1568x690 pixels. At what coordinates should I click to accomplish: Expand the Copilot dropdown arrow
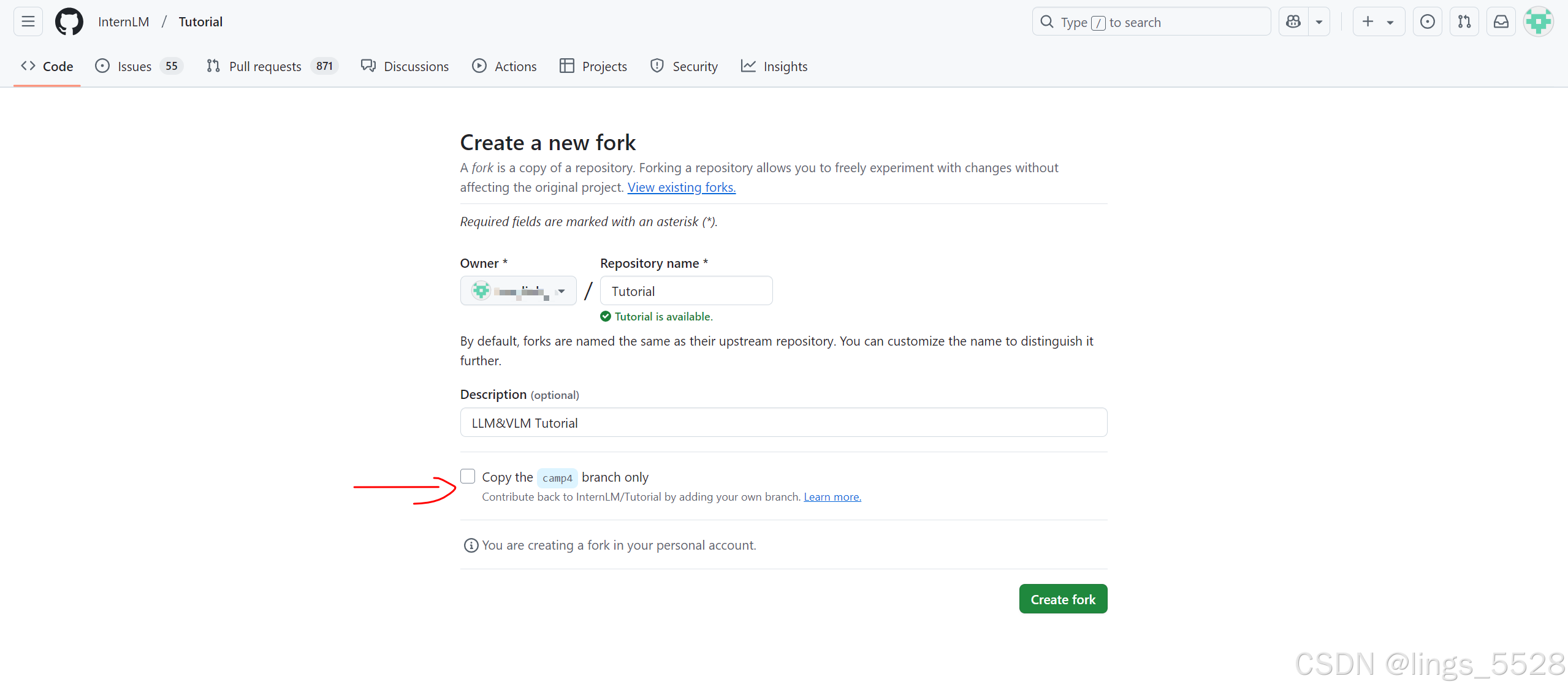[1319, 22]
